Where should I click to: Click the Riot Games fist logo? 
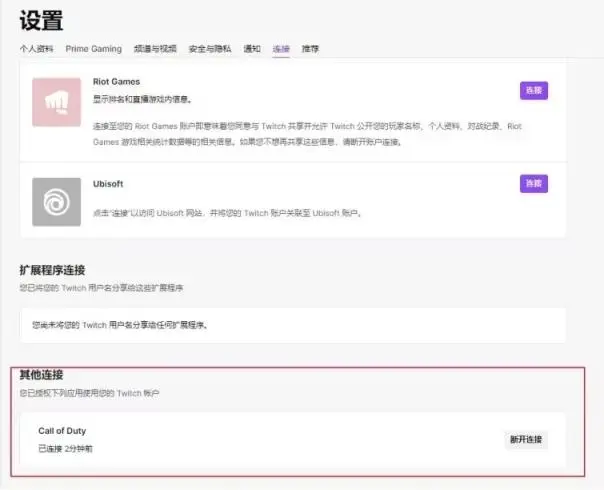[57, 101]
